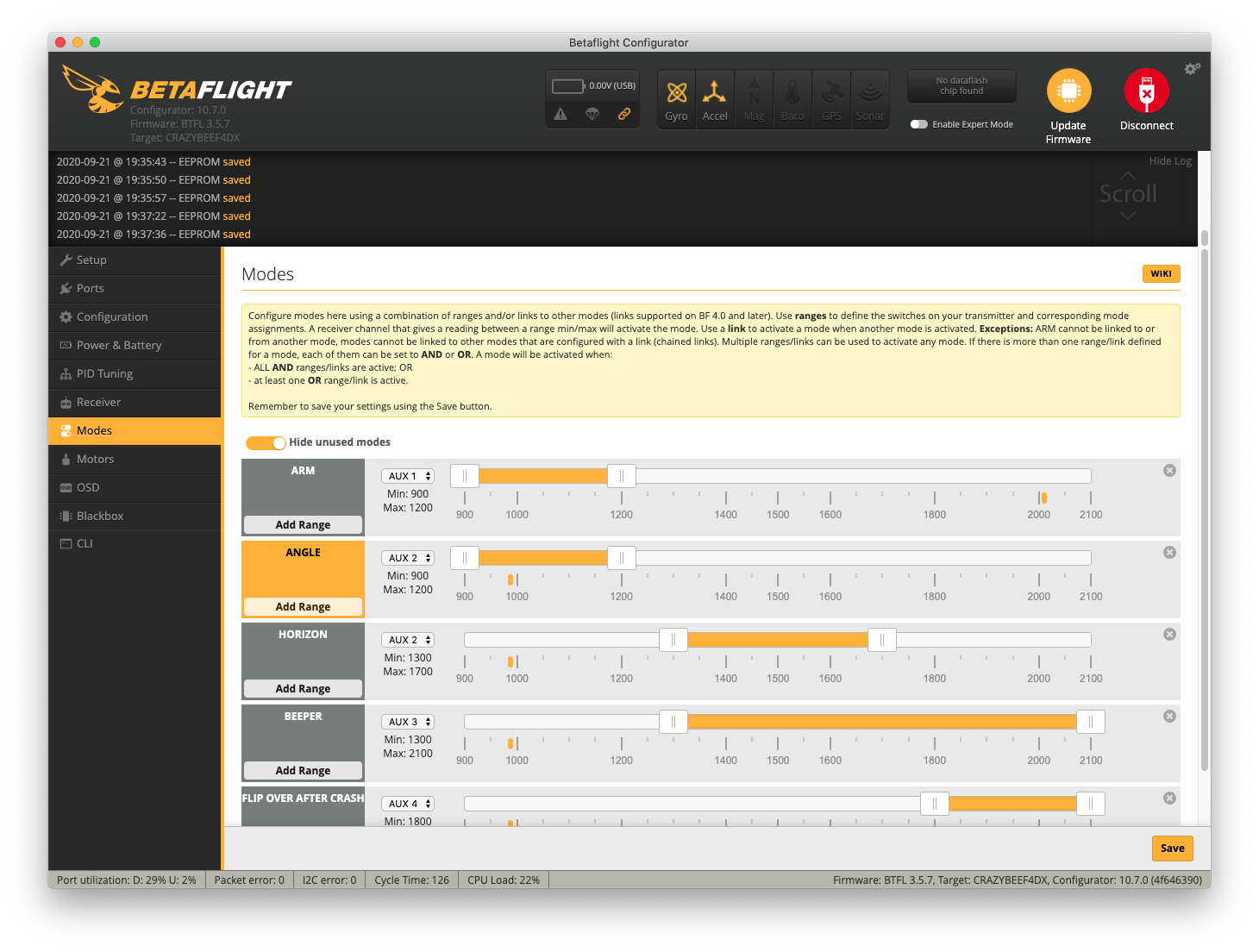1259x952 pixels.
Task: Remove the HORIZON mode range X icon
Action: [x=1169, y=635]
